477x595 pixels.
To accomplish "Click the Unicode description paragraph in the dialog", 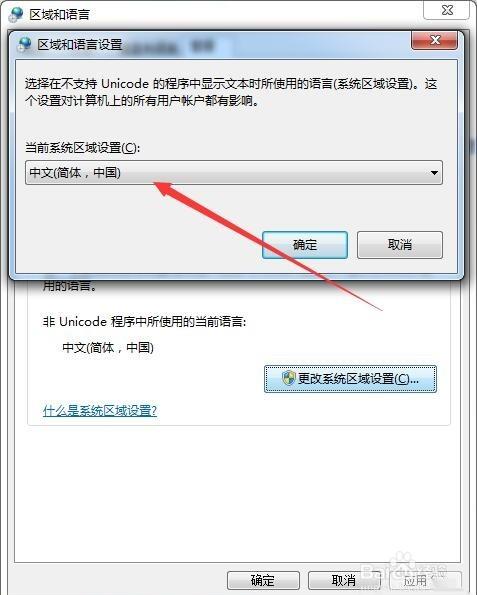I will coord(231,92).
